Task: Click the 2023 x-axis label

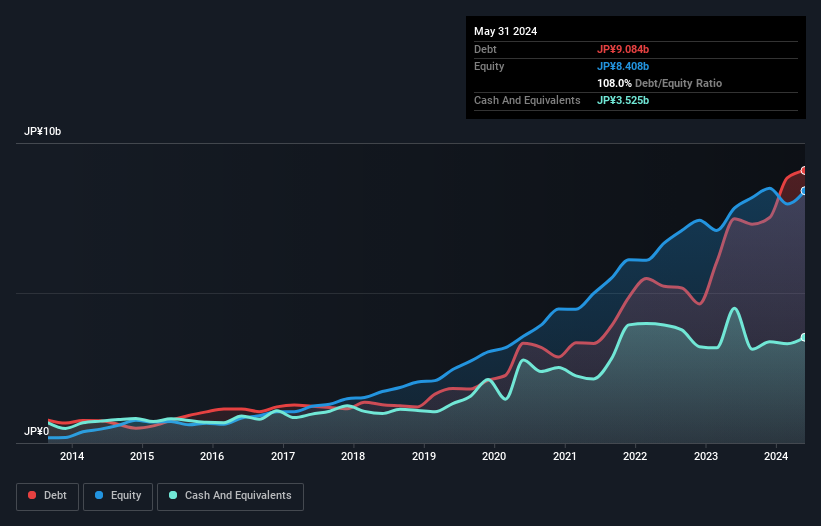Action: (x=706, y=456)
